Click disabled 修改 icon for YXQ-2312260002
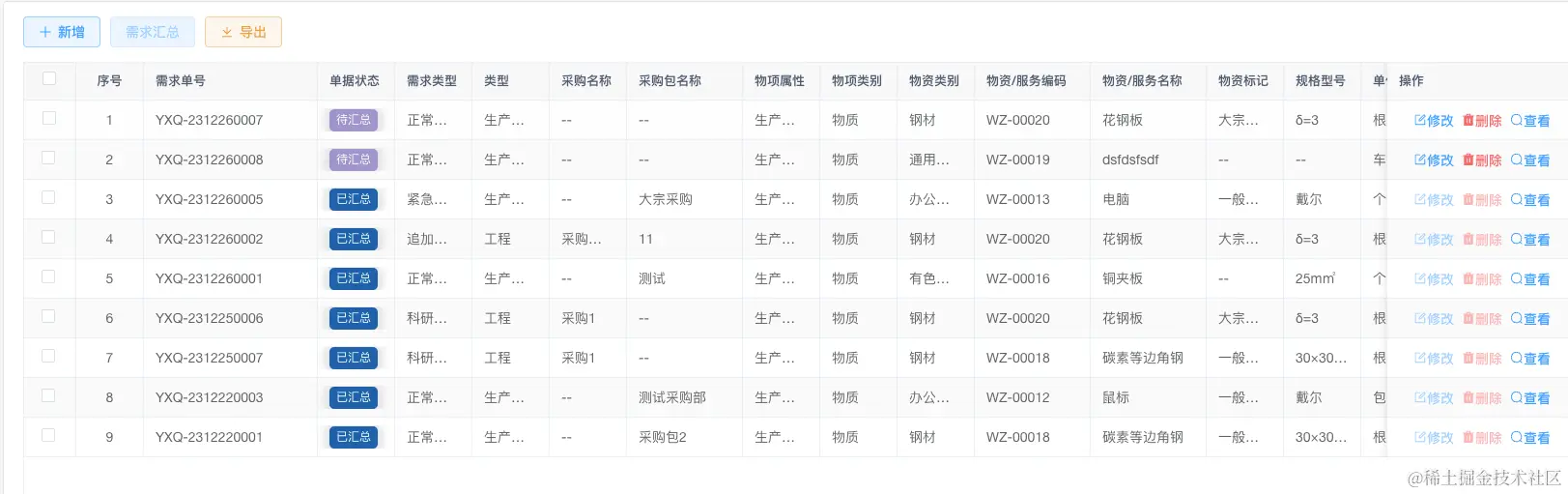Viewport: 1568px width, 494px height. pyautogui.click(x=1434, y=240)
